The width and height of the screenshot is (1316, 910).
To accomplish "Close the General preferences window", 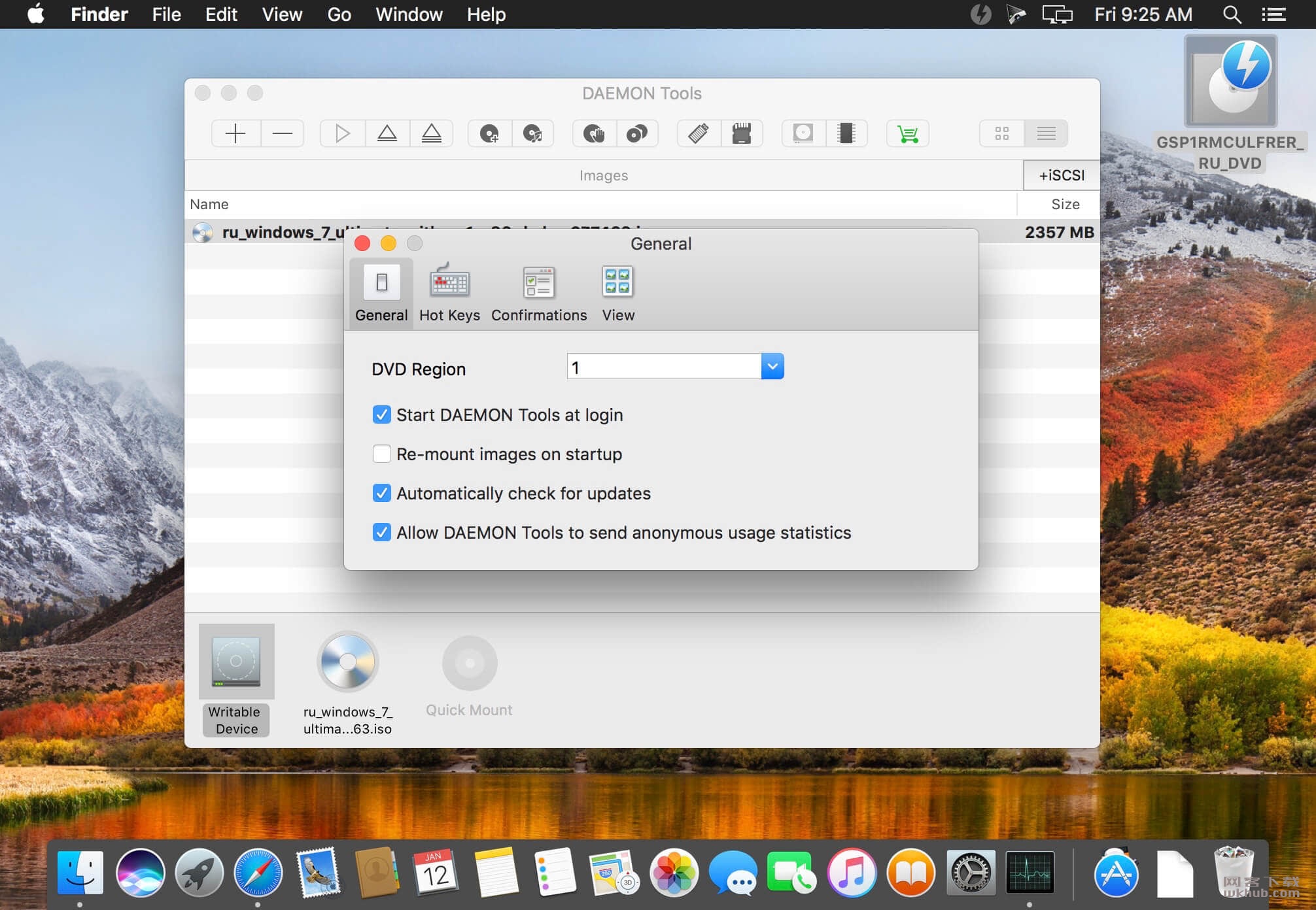I will click(x=362, y=243).
